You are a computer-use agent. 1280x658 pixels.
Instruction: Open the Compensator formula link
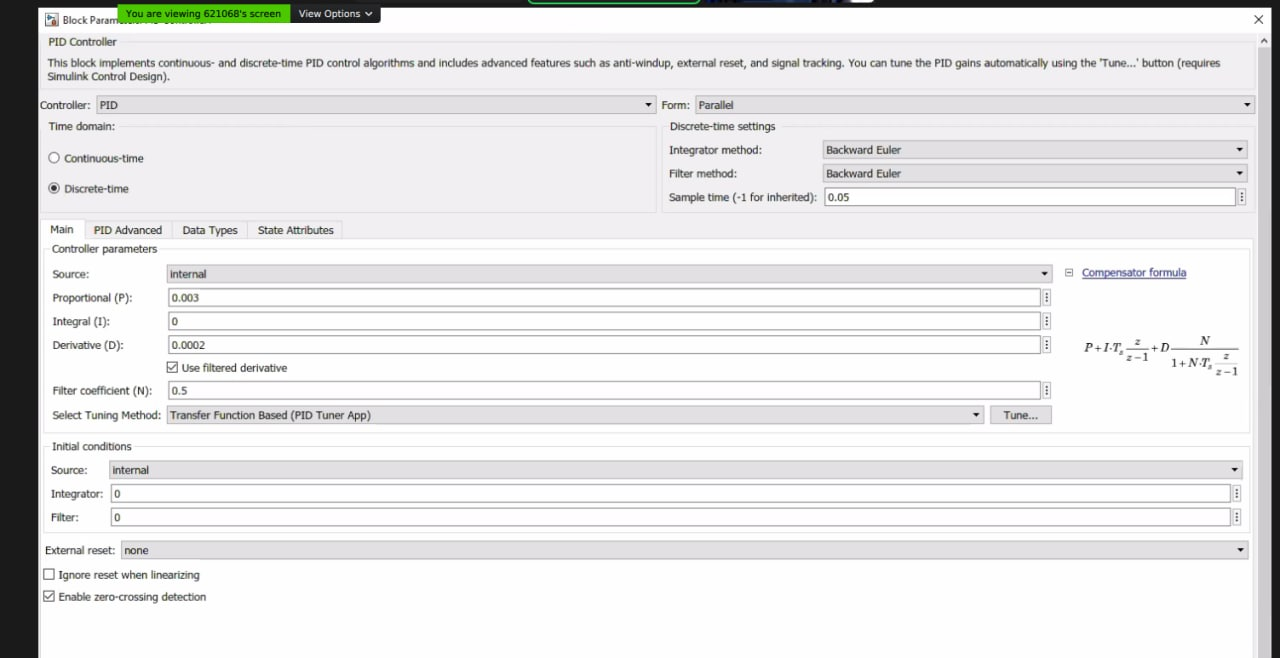point(1134,272)
